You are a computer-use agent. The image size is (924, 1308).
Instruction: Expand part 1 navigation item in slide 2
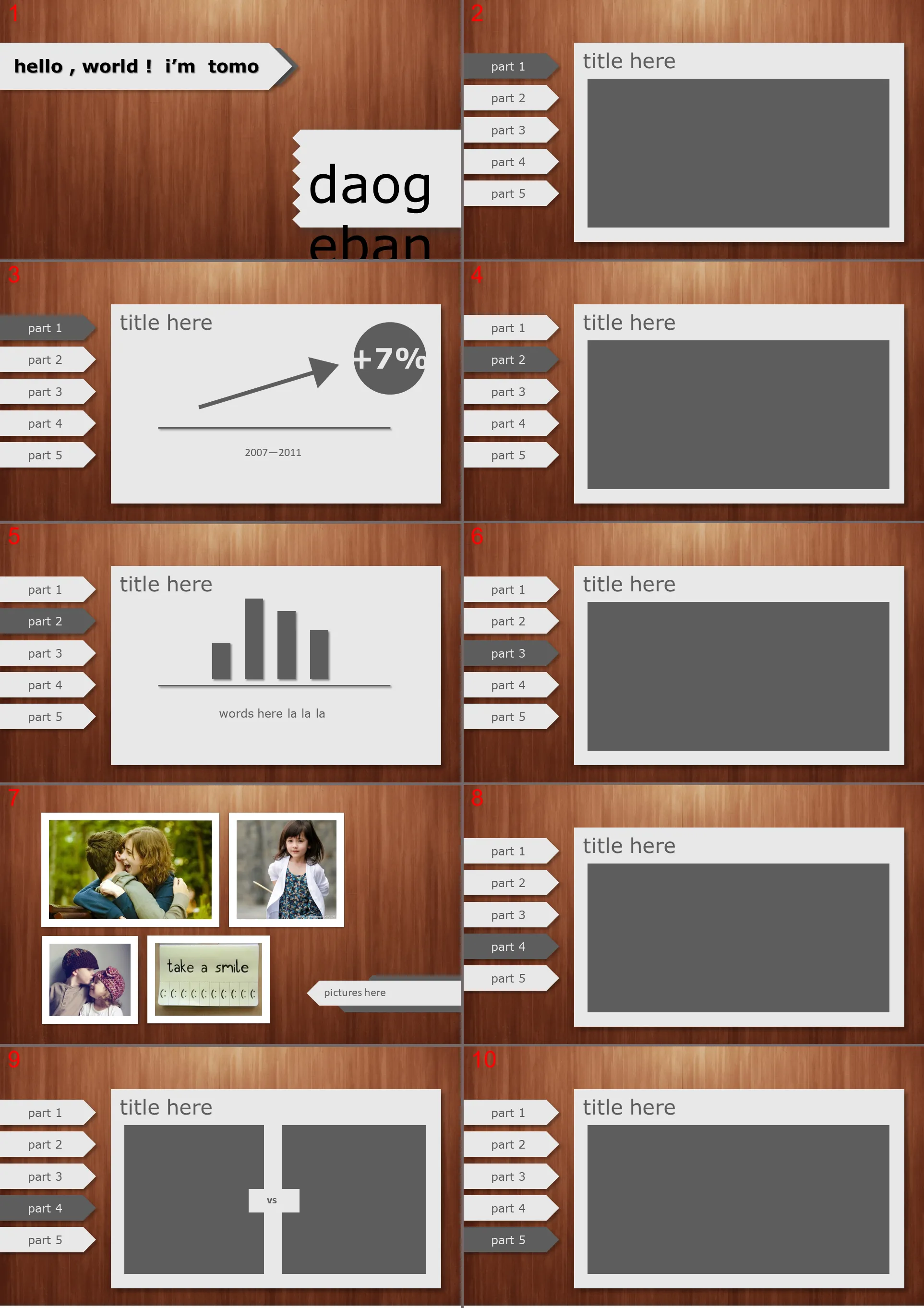tap(507, 67)
